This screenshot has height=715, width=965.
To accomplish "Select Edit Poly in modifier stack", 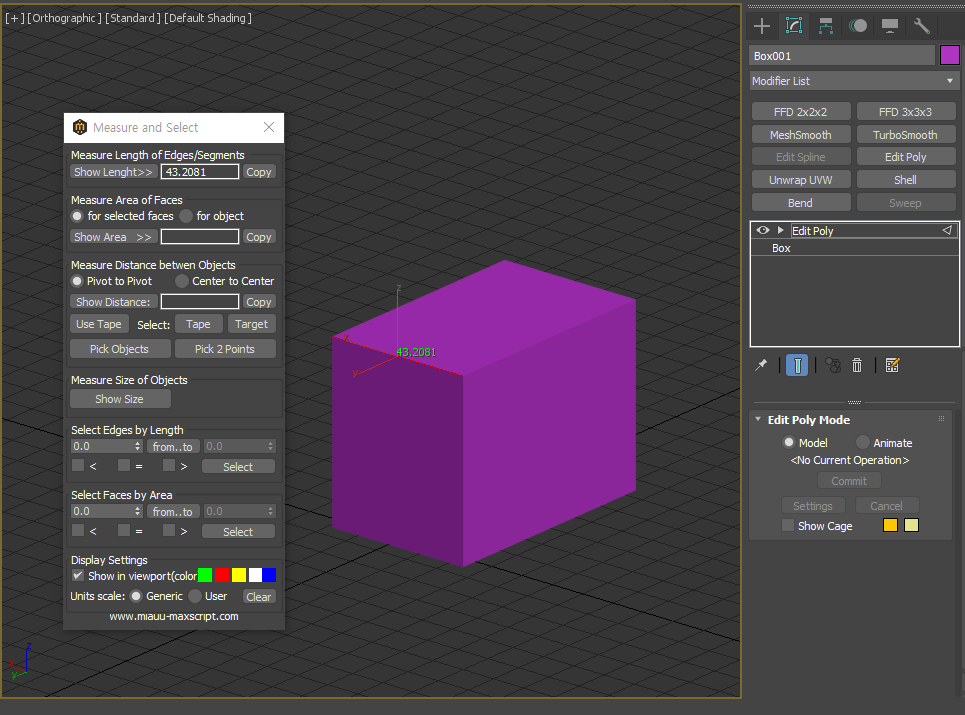I will click(855, 231).
